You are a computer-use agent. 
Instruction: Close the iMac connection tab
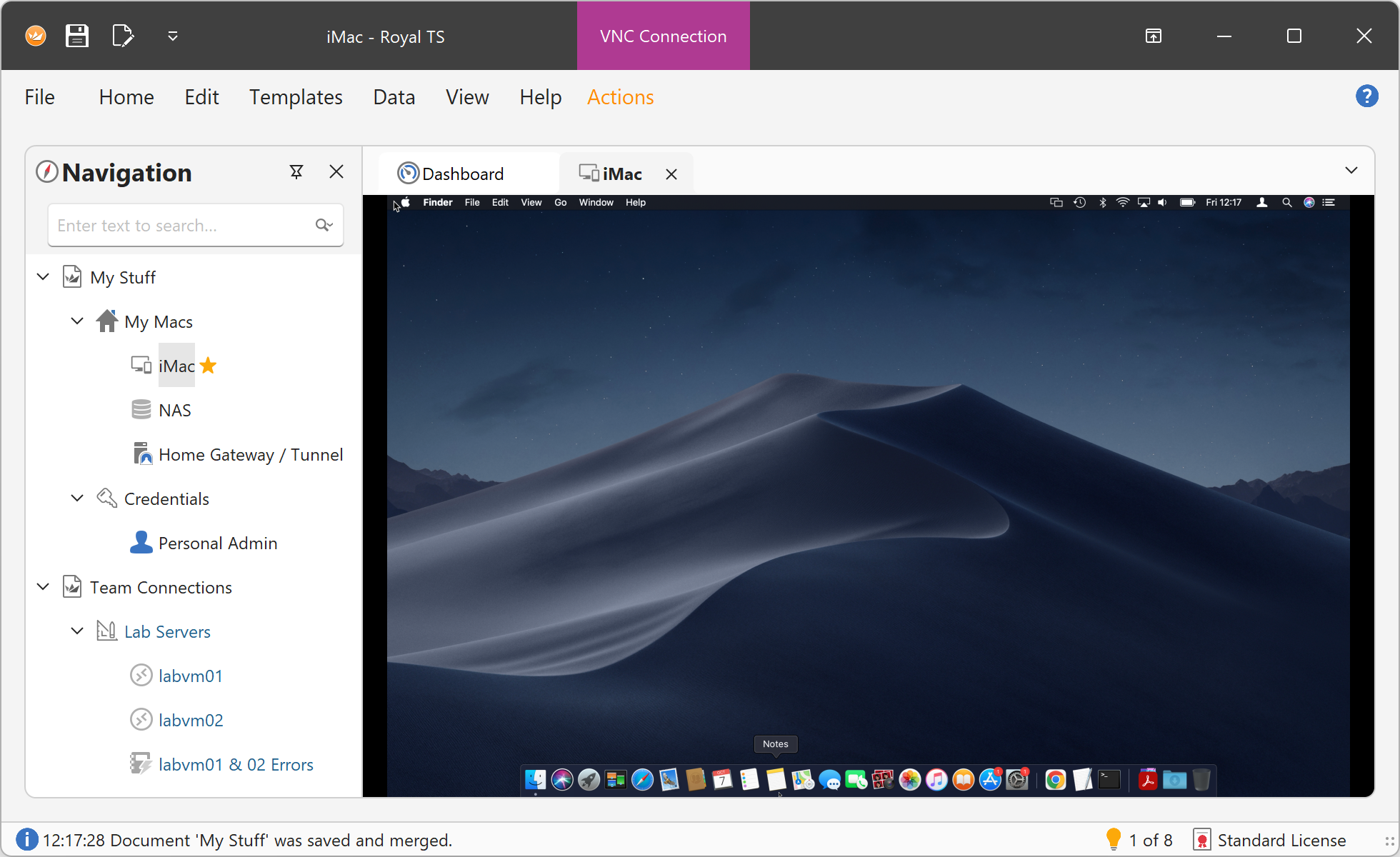pos(671,174)
